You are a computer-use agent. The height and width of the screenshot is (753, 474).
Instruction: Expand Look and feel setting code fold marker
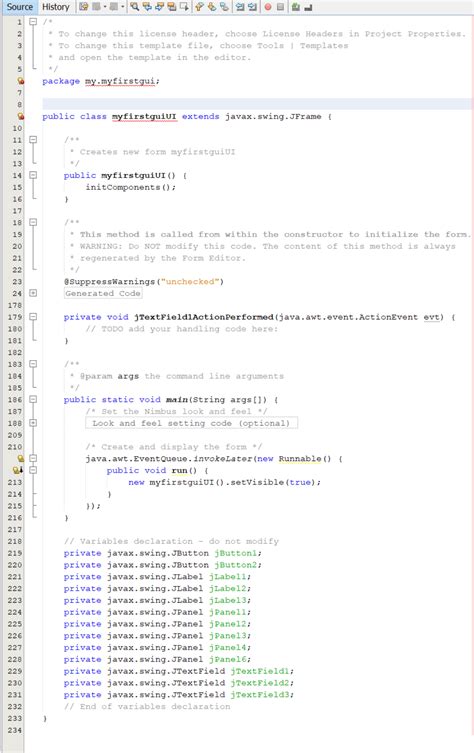coord(33,423)
